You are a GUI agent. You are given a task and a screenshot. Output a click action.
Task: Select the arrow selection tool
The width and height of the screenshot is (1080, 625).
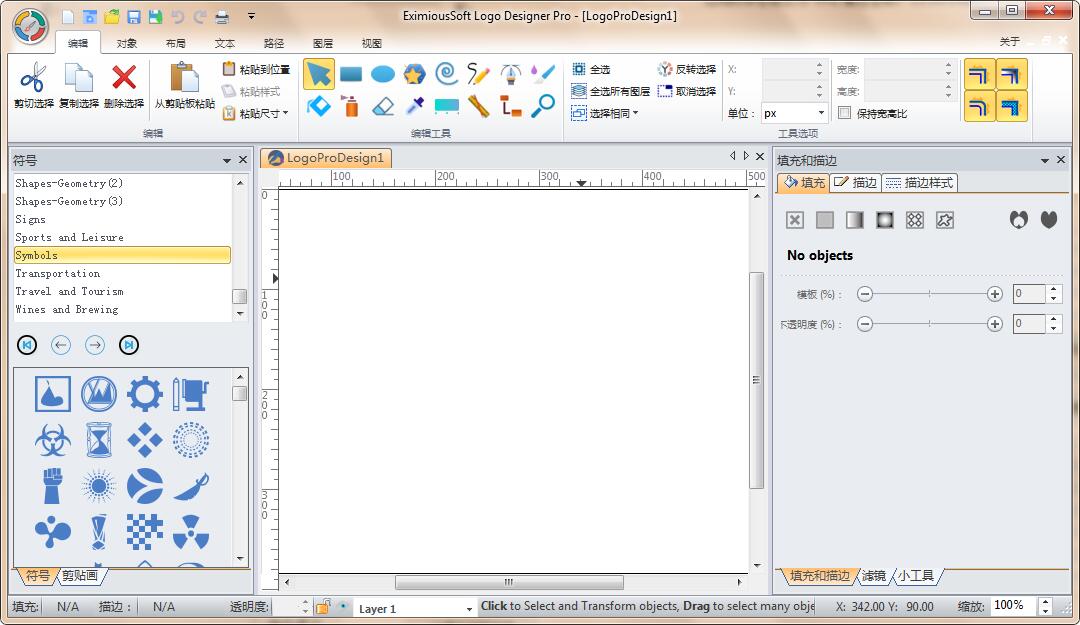[318, 74]
